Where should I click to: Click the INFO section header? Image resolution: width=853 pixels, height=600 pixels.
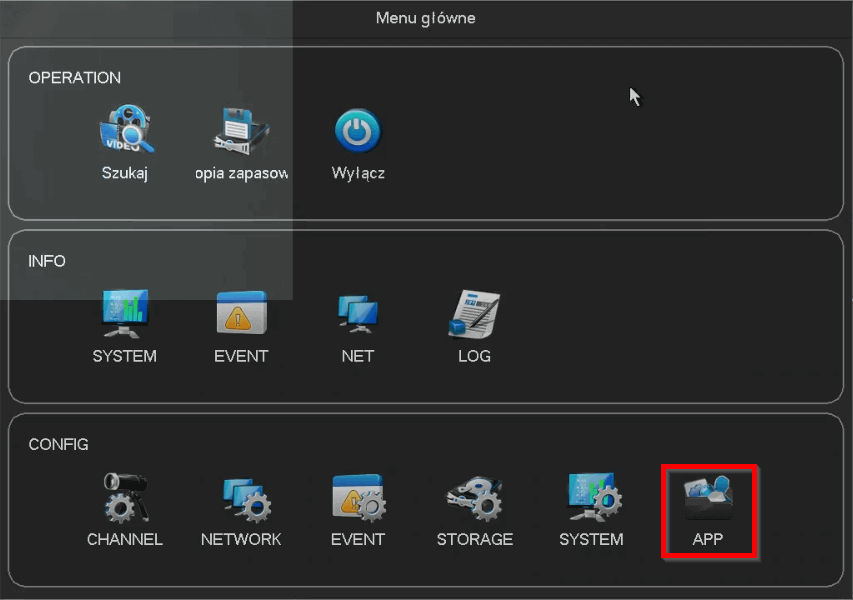pyautogui.click(x=47, y=261)
